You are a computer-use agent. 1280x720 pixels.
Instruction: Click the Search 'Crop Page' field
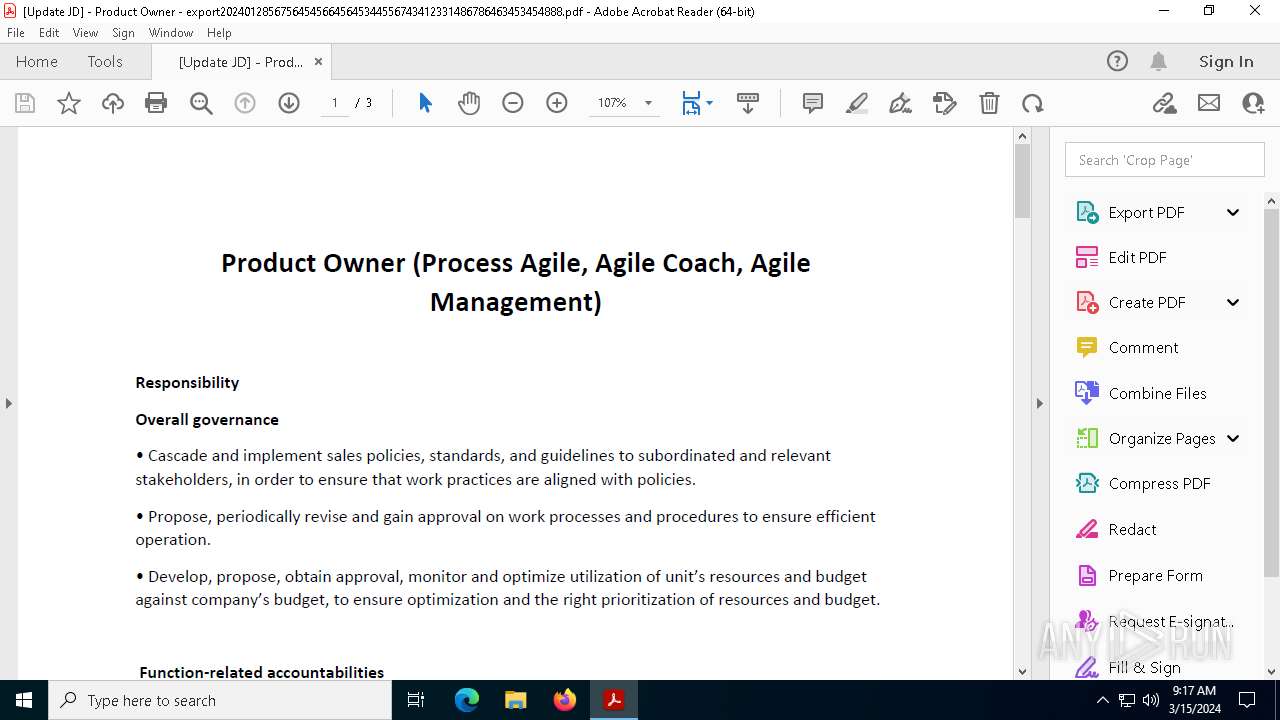point(1165,160)
